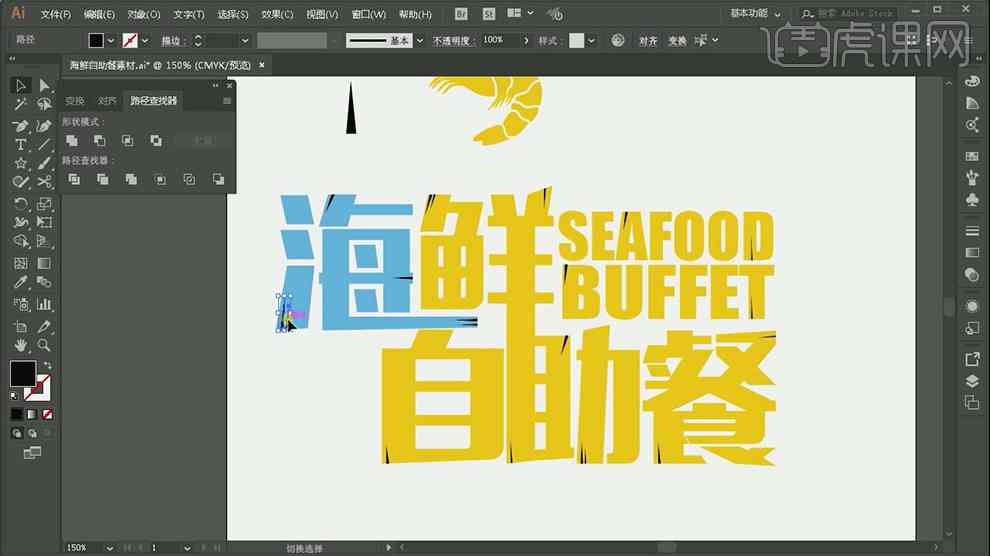Viewport: 990px width, 556px height.
Task: Click the Pathfinder Minus Back icon
Action: pos(218,180)
